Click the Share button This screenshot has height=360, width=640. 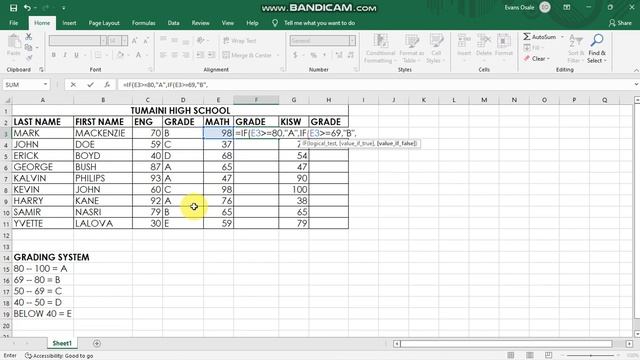[x=620, y=23]
